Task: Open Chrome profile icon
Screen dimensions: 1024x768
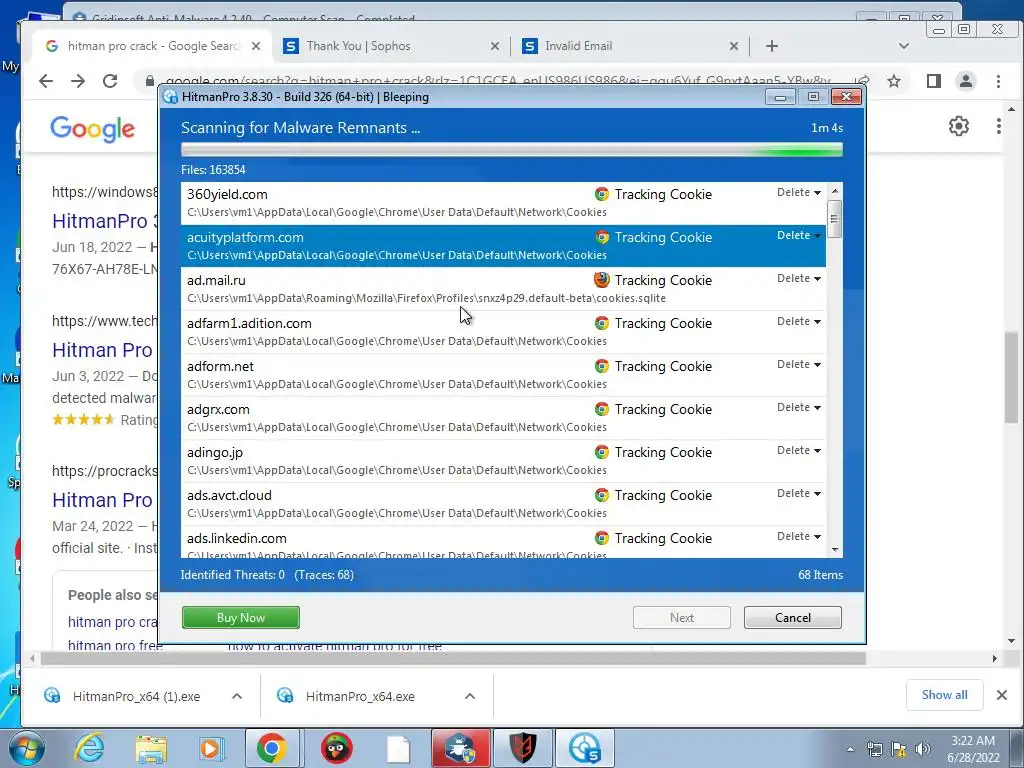Action: [x=966, y=81]
